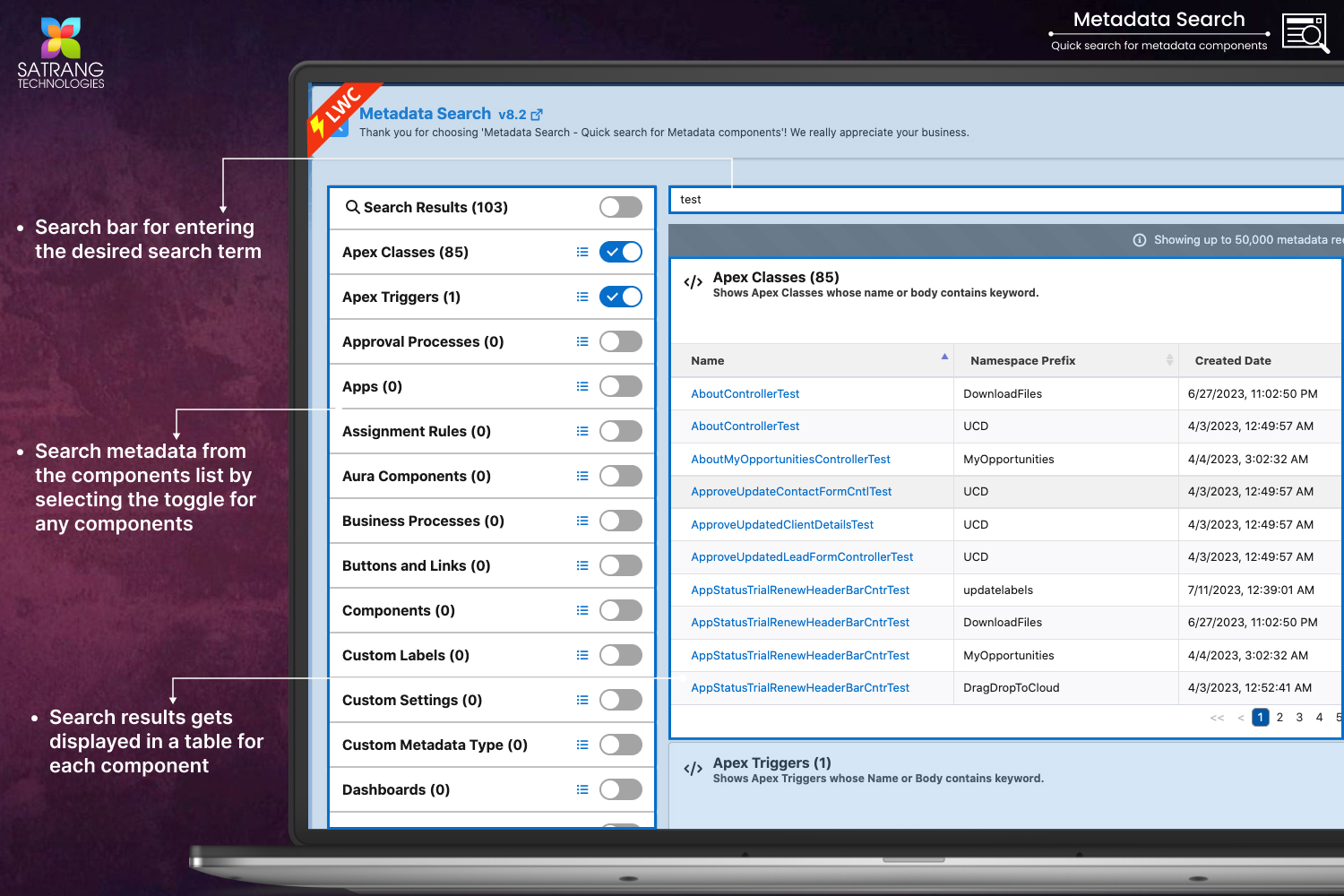Select the '7/11/2023, 12:39:01 AM' date cell
Viewport: 1344px width, 896px height.
[x=1260, y=590]
